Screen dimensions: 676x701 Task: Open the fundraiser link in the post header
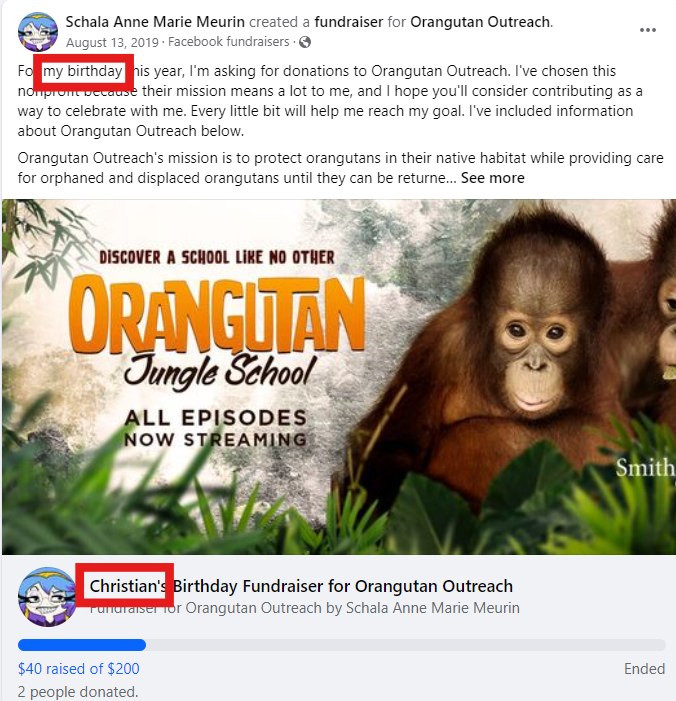point(349,21)
